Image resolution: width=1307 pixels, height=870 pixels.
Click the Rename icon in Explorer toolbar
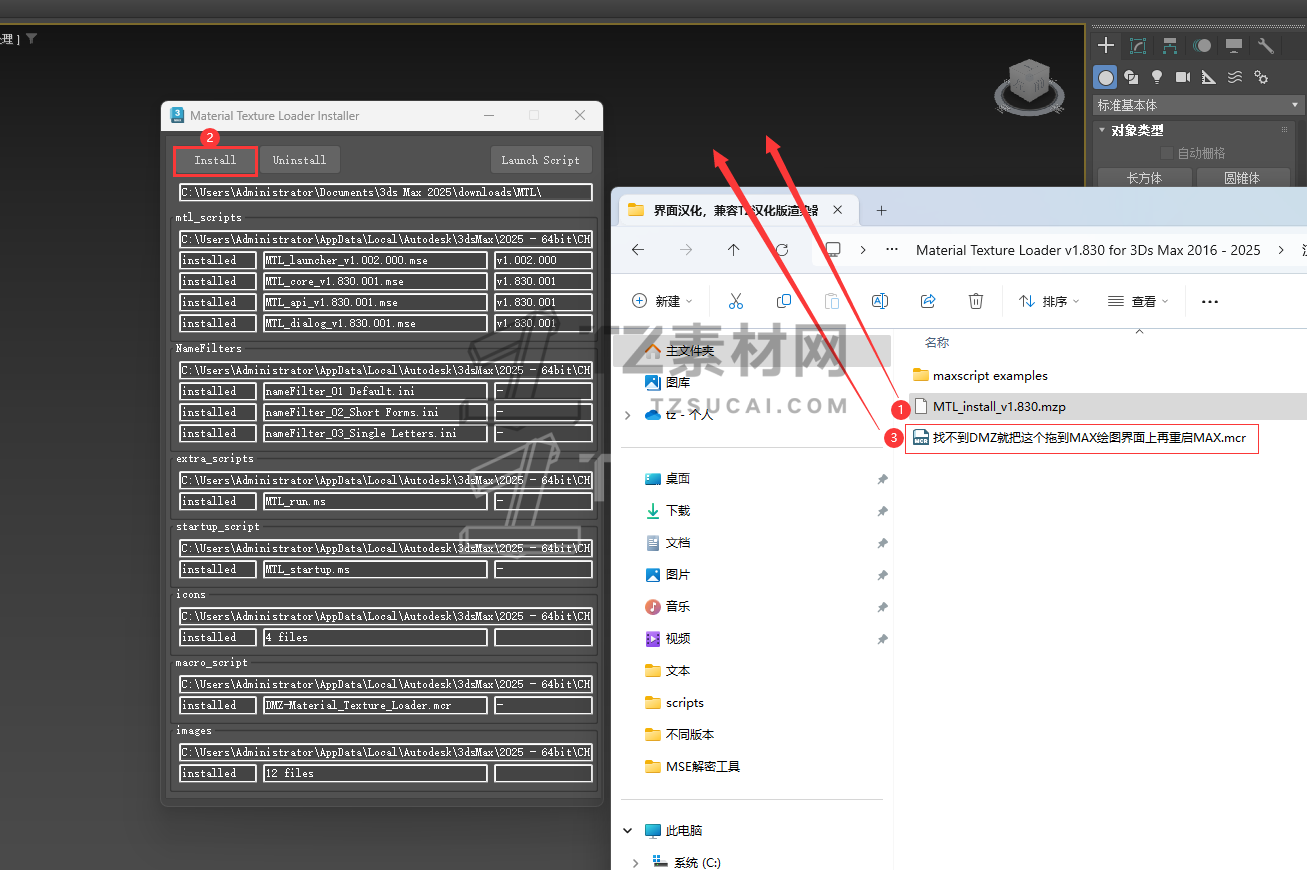pos(880,301)
